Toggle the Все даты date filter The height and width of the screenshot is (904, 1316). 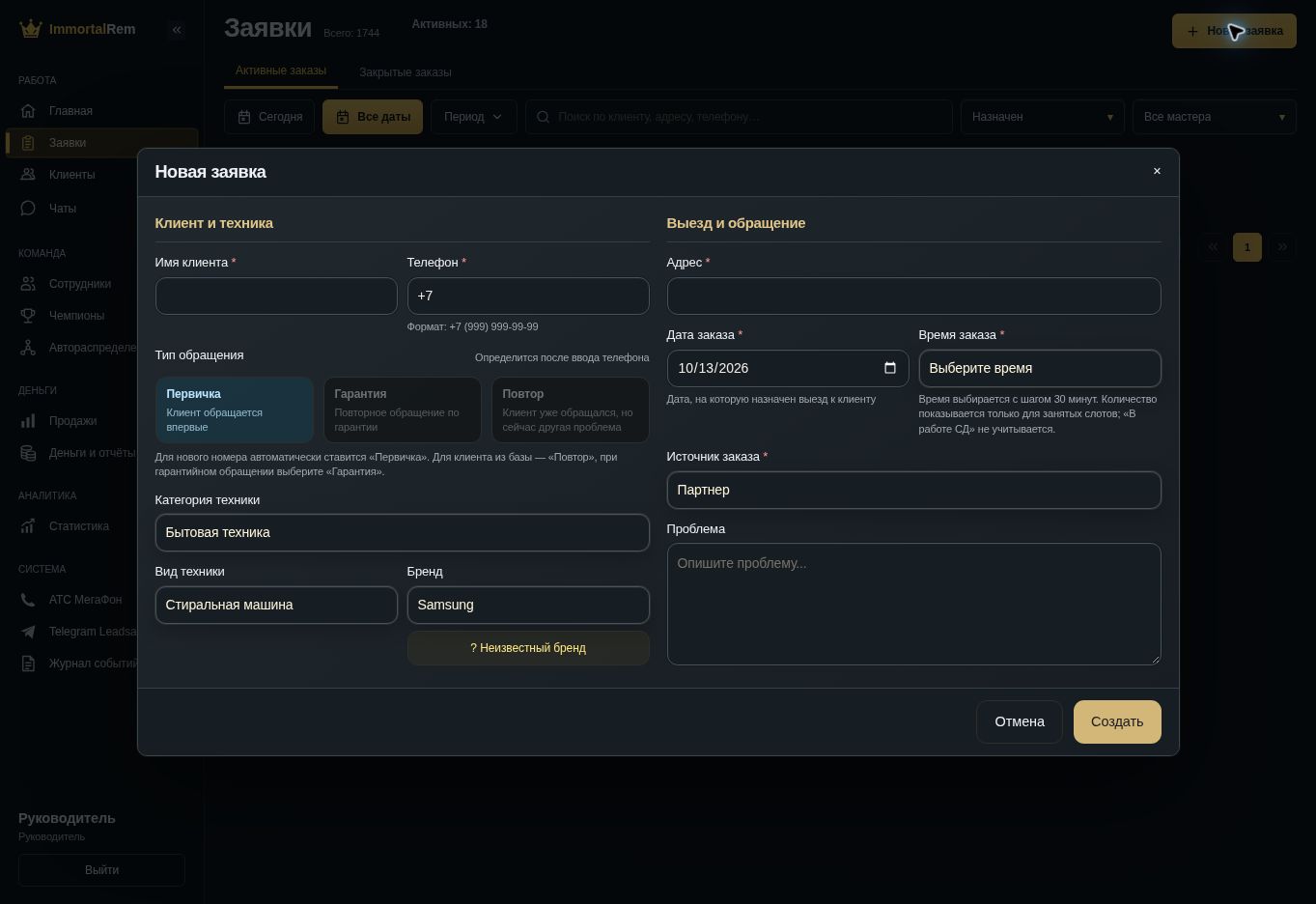[373, 117]
